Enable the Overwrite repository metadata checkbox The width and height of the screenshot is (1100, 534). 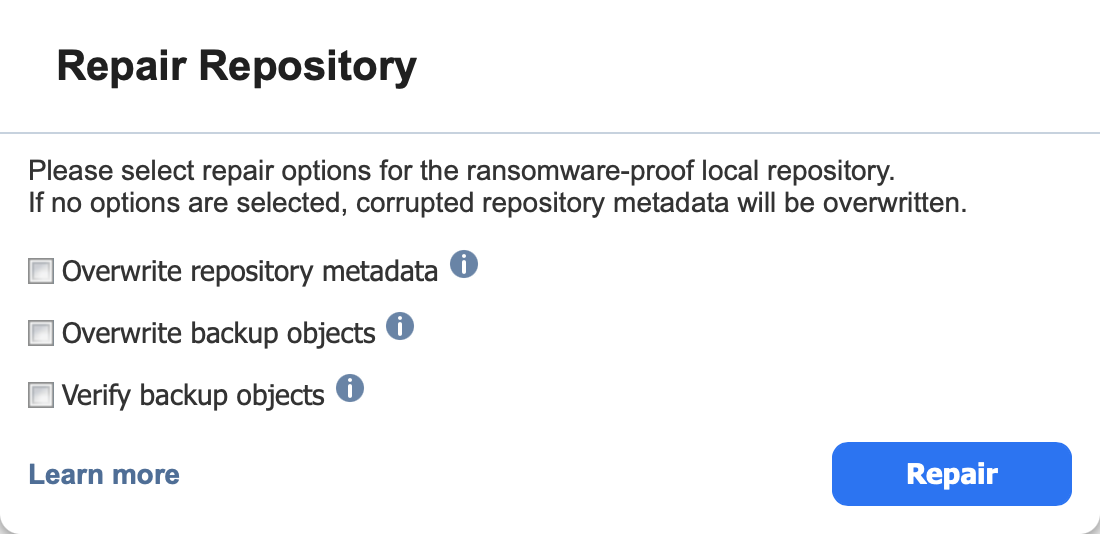(41, 271)
